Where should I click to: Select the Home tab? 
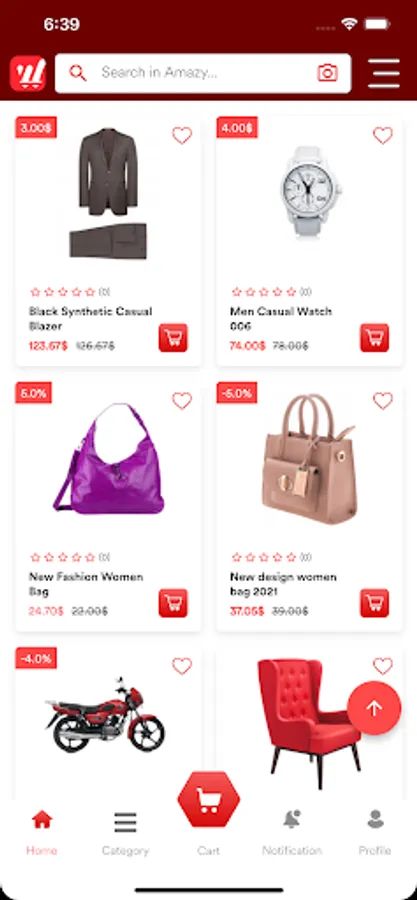click(42, 833)
